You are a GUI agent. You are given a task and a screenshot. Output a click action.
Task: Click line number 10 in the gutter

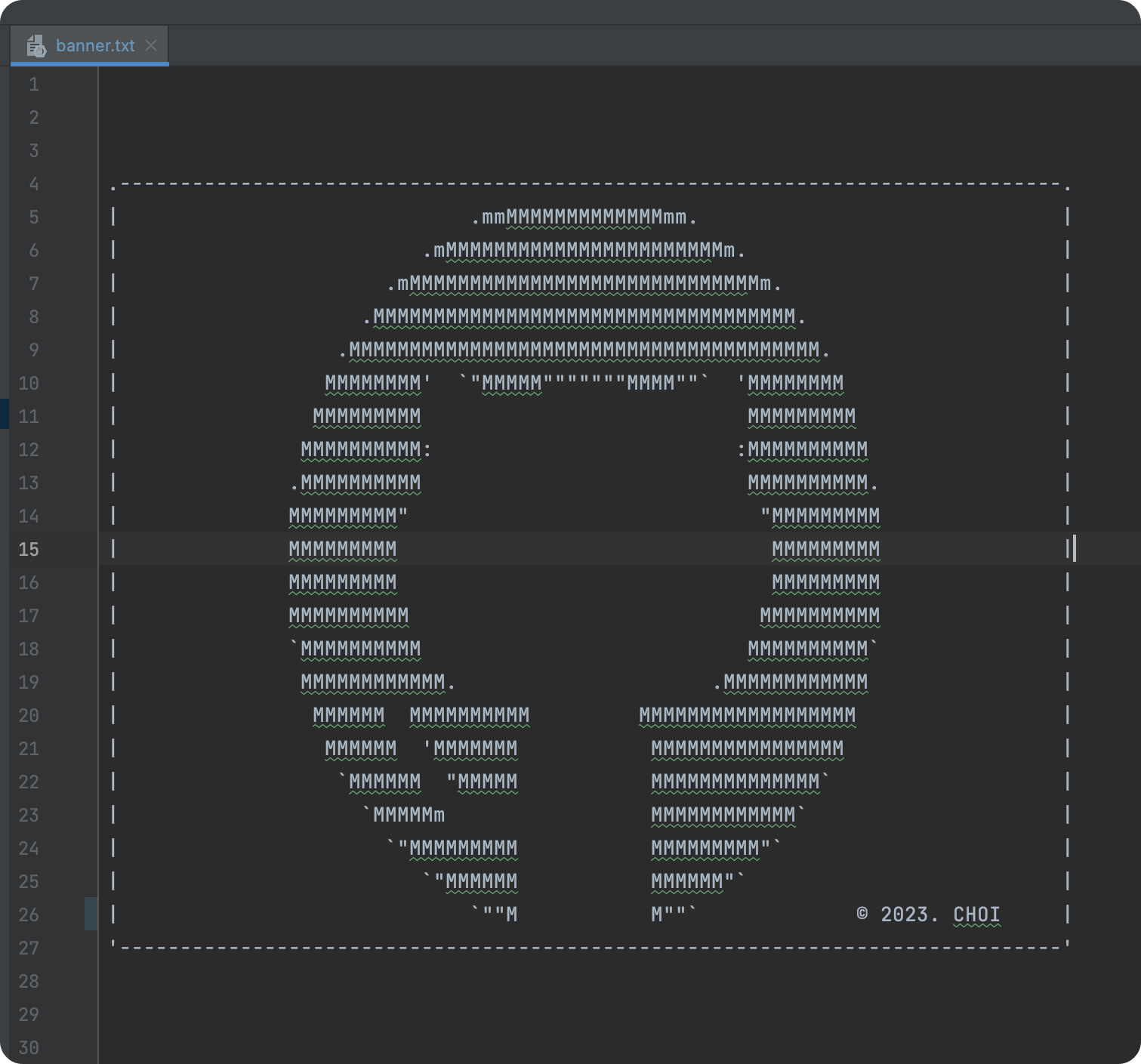pos(29,383)
